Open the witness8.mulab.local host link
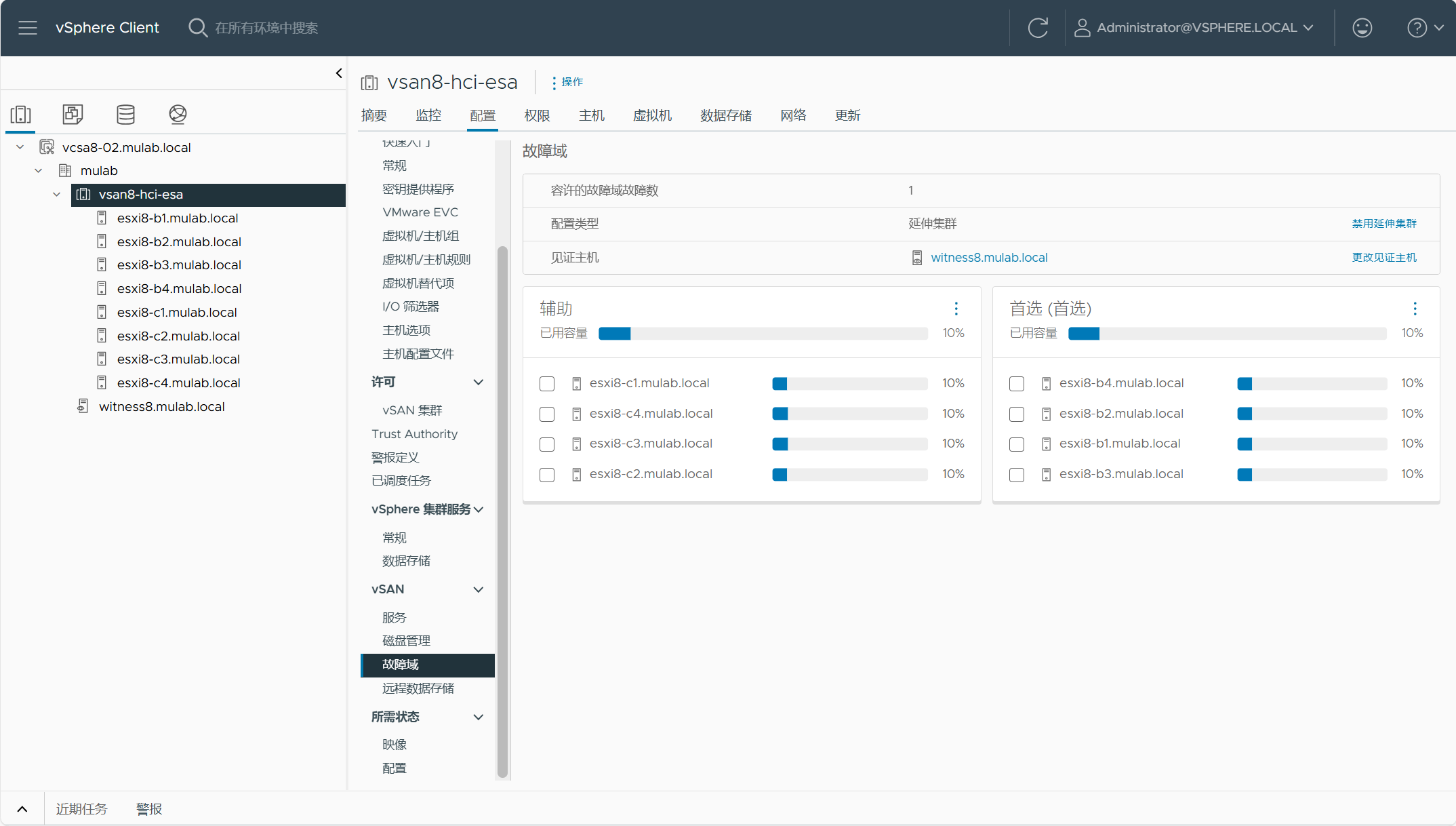 click(x=989, y=258)
